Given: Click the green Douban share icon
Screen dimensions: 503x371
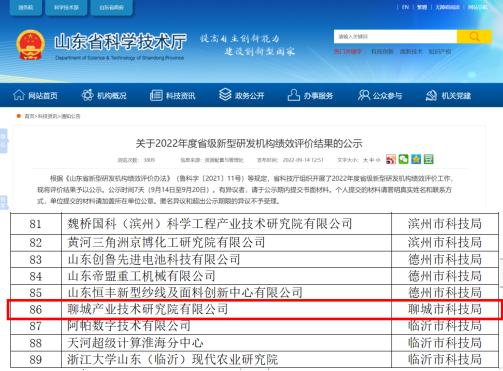Looking at the screenshot, I should (x=429, y=159).
